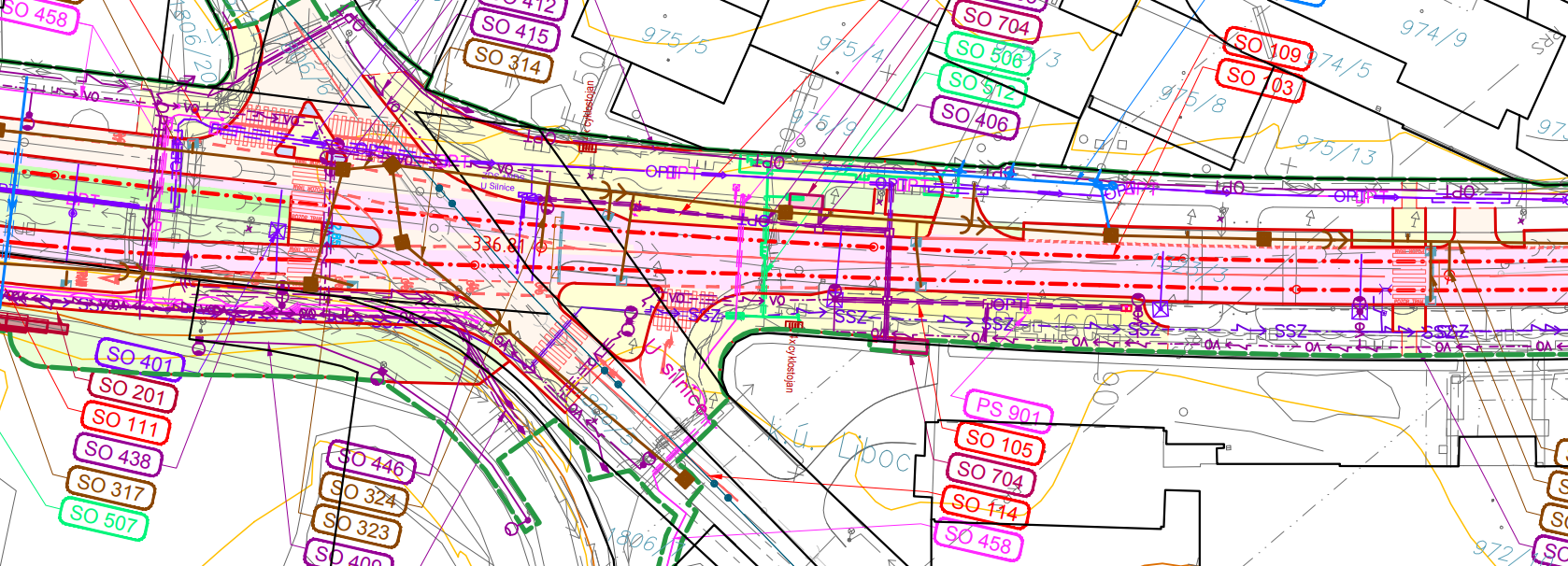Click the brown "SO 314" label

(x=508, y=60)
